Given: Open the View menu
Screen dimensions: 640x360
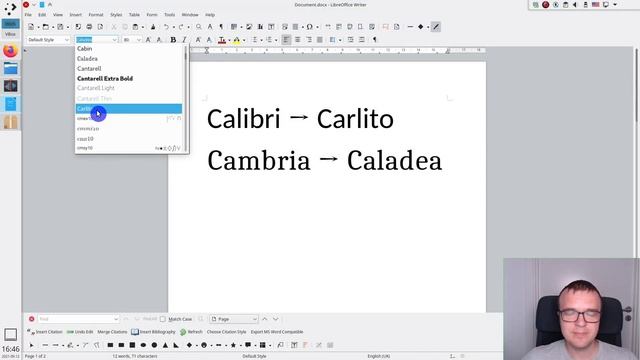Looking at the screenshot, I should pos(58,15).
